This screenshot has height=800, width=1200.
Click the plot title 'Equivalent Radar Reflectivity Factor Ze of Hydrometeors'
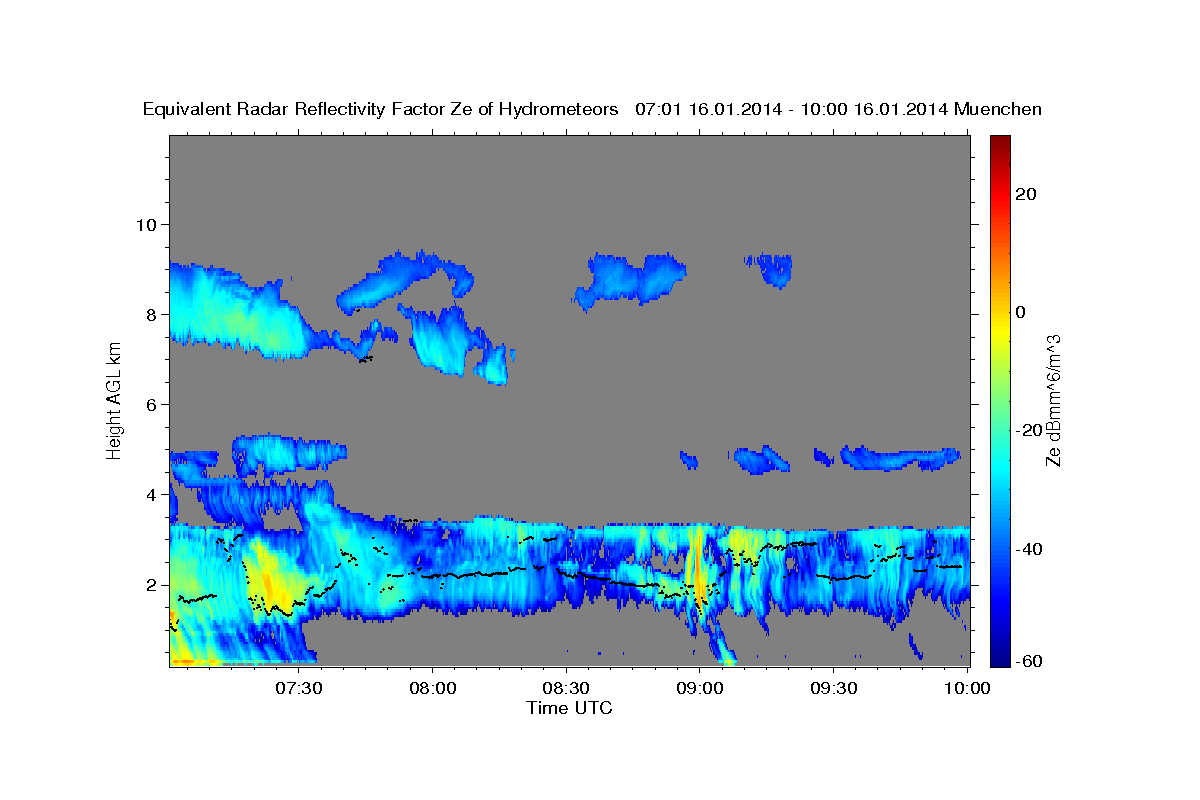(x=380, y=110)
